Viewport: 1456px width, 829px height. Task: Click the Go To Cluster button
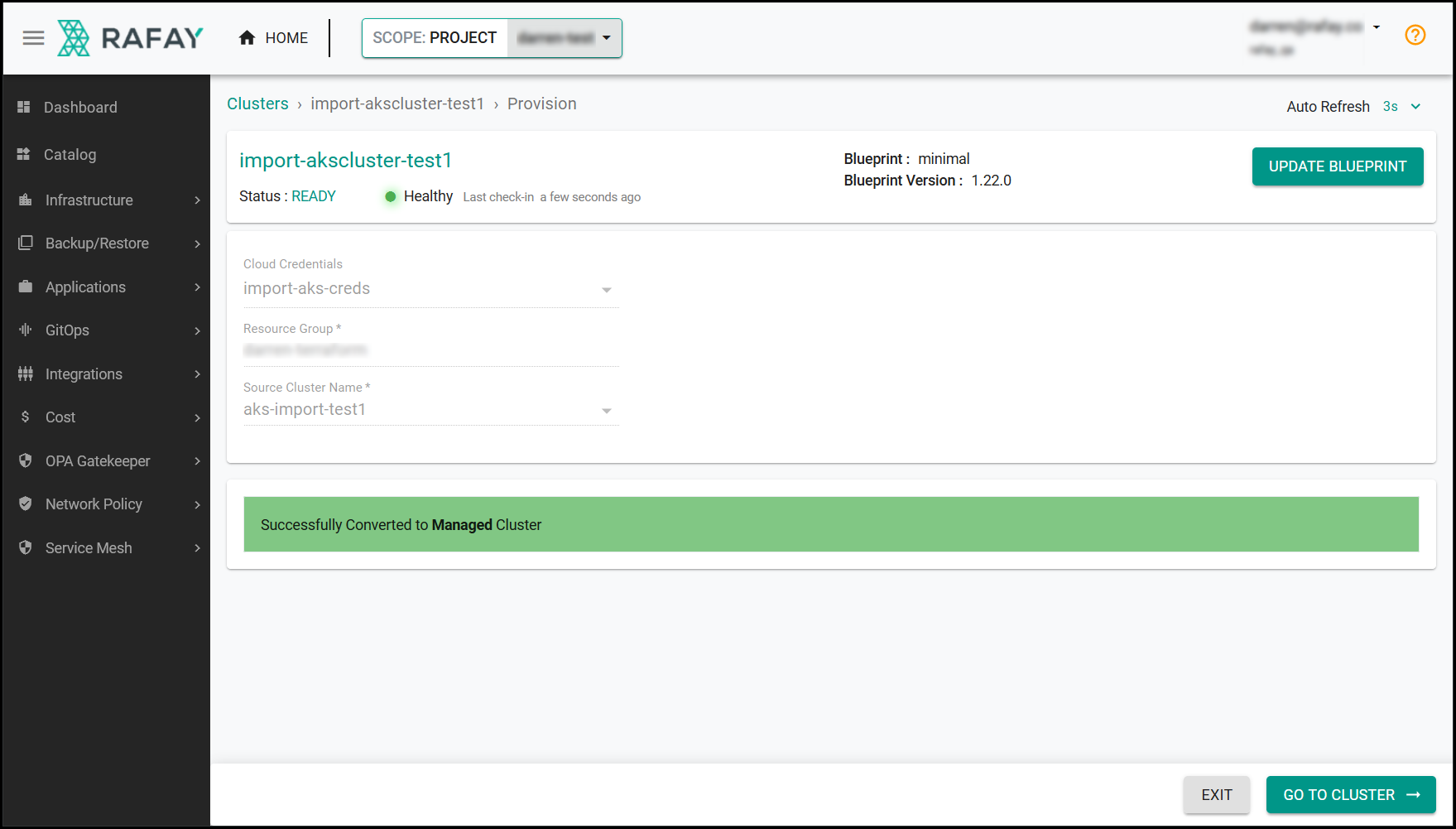click(1351, 795)
